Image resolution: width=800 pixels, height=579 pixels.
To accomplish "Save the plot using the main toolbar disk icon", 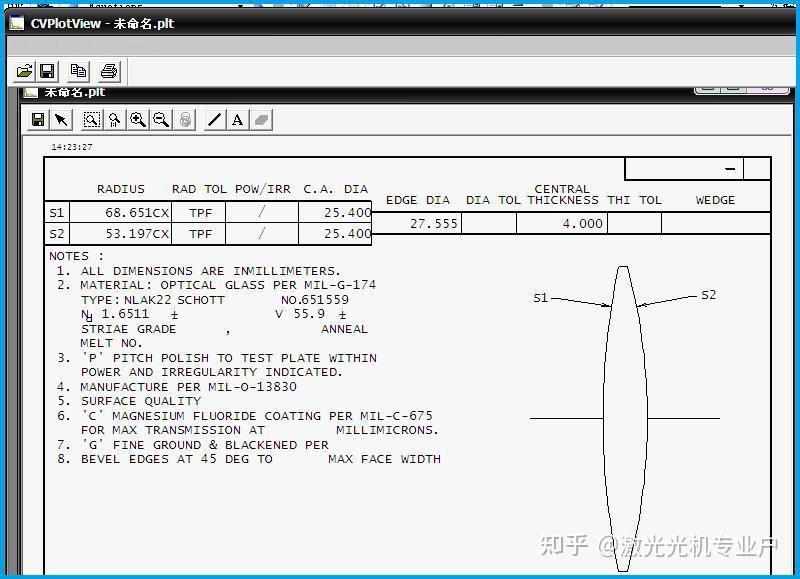I will tap(46, 71).
